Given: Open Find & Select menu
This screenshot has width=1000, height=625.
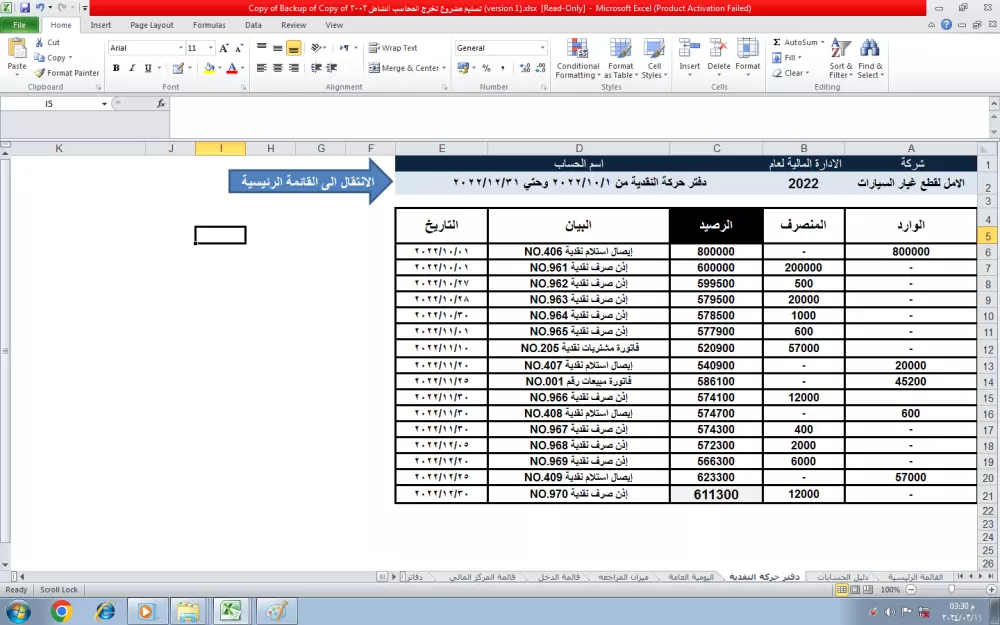Looking at the screenshot, I should [871, 59].
